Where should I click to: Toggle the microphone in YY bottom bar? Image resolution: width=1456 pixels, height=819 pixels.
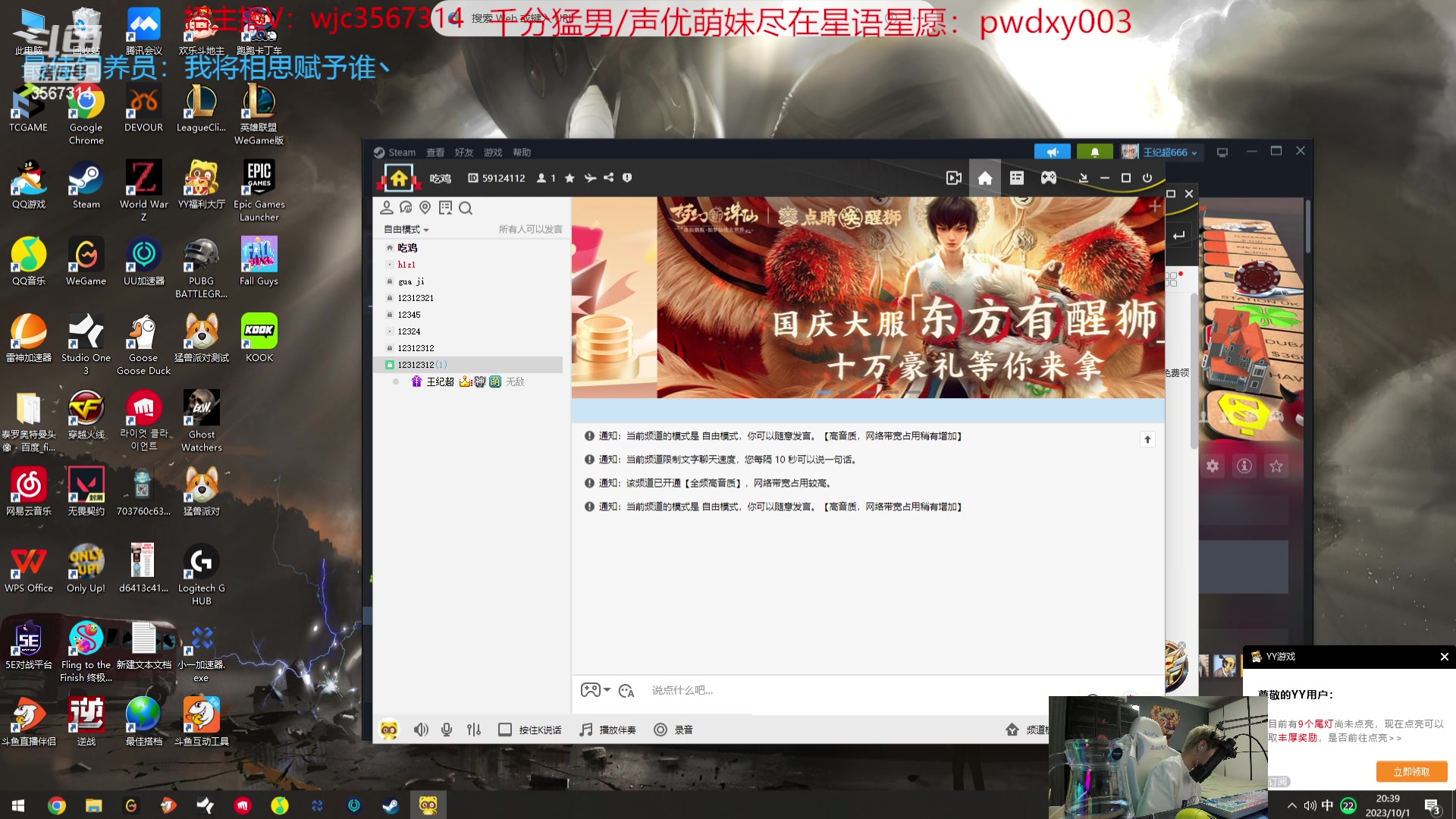pos(447,730)
